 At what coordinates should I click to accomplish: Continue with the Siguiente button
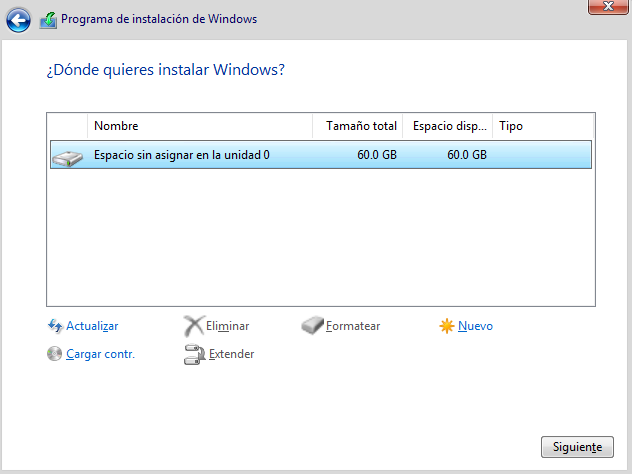[x=577, y=447]
